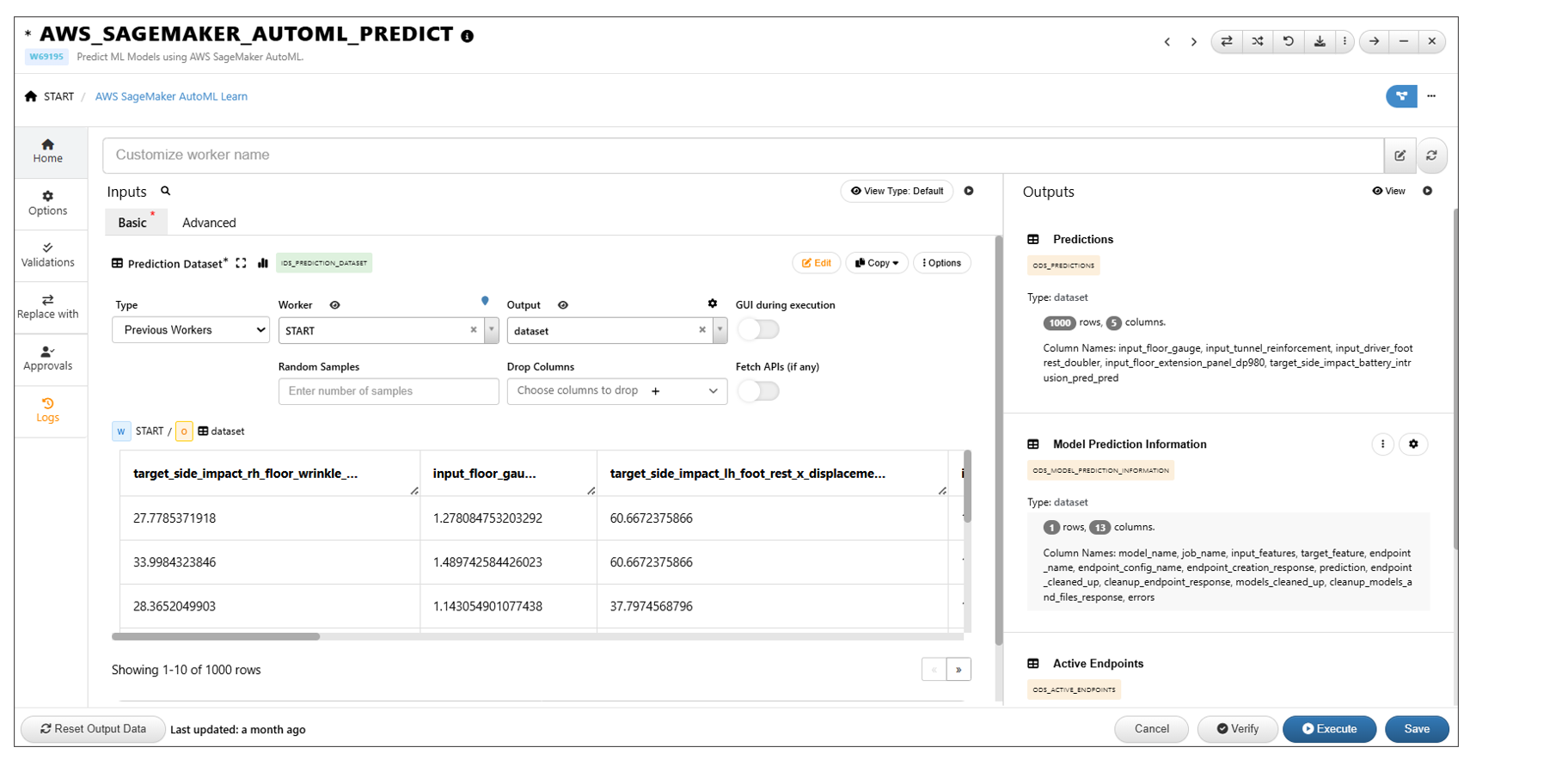Open gear settings for Model Prediction Information
1568x772 pixels.
pos(1413,444)
